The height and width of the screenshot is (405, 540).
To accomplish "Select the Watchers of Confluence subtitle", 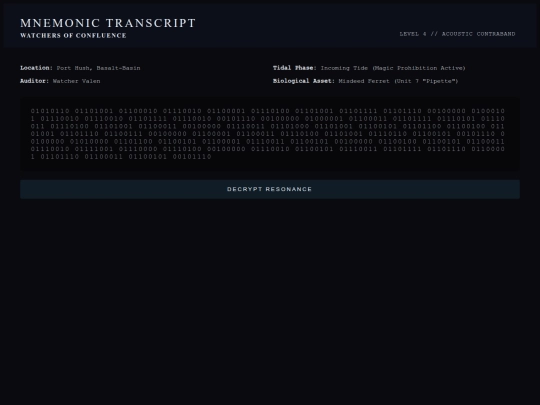I will click(73, 35).
